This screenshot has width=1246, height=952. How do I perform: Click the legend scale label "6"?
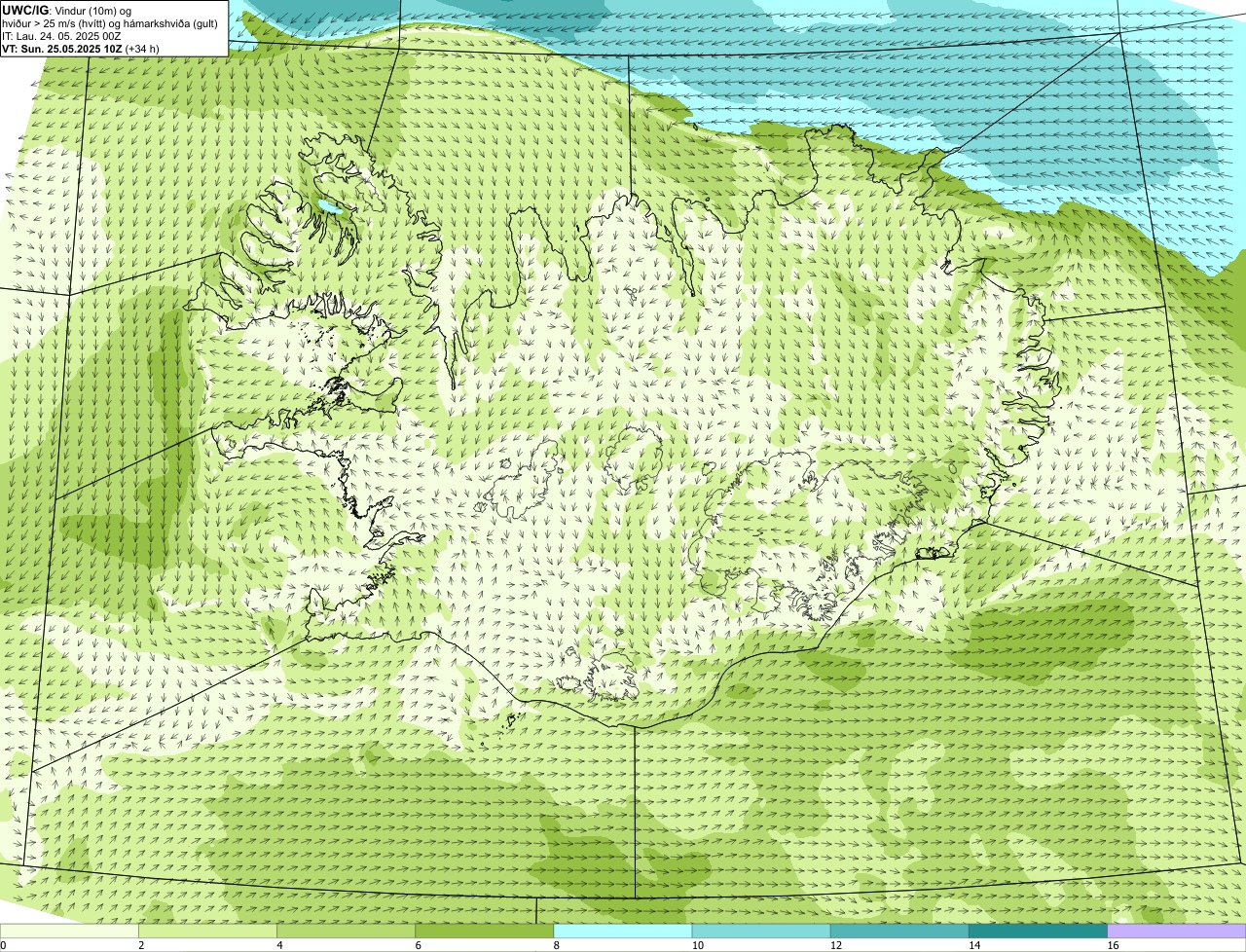click(419, 945)
